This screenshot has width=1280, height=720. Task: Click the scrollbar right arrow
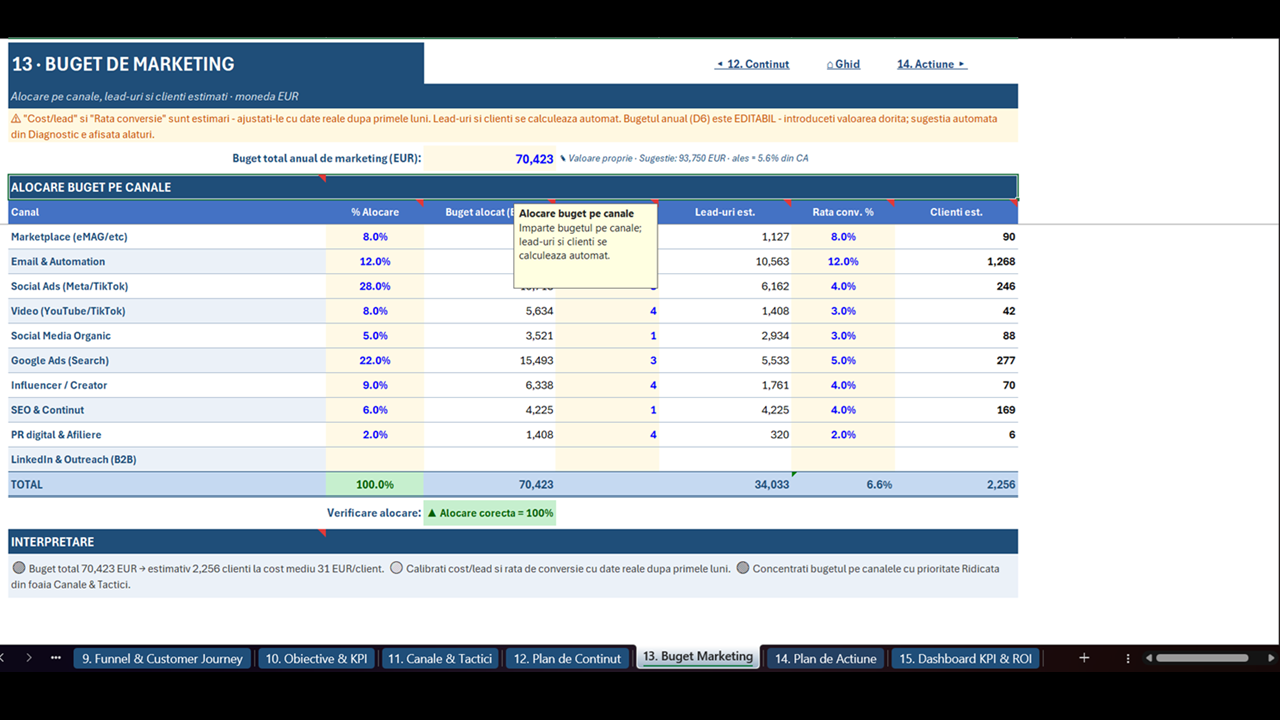(x=1273, y=658)
